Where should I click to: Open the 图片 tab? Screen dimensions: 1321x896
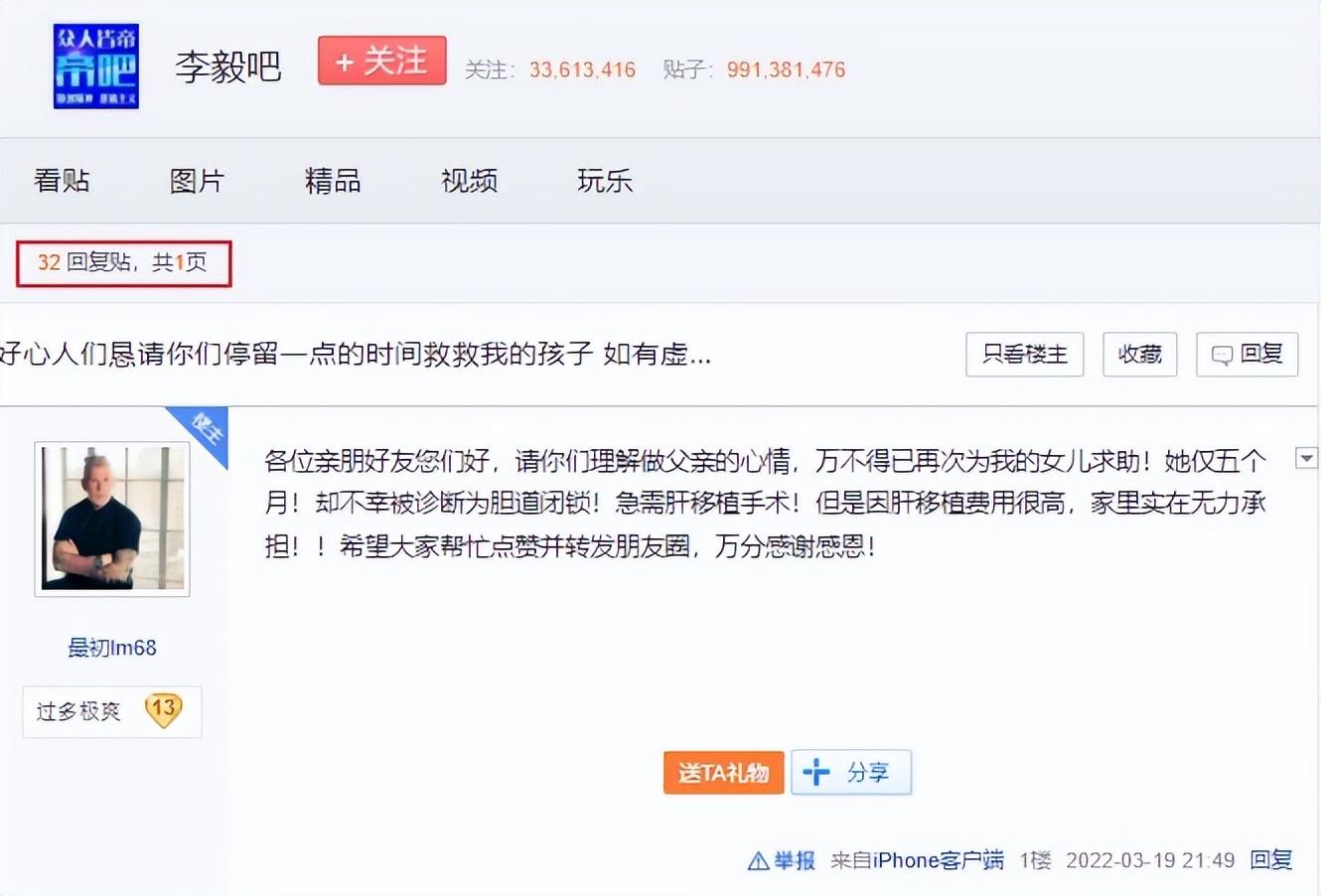click(x=197, y=181)
